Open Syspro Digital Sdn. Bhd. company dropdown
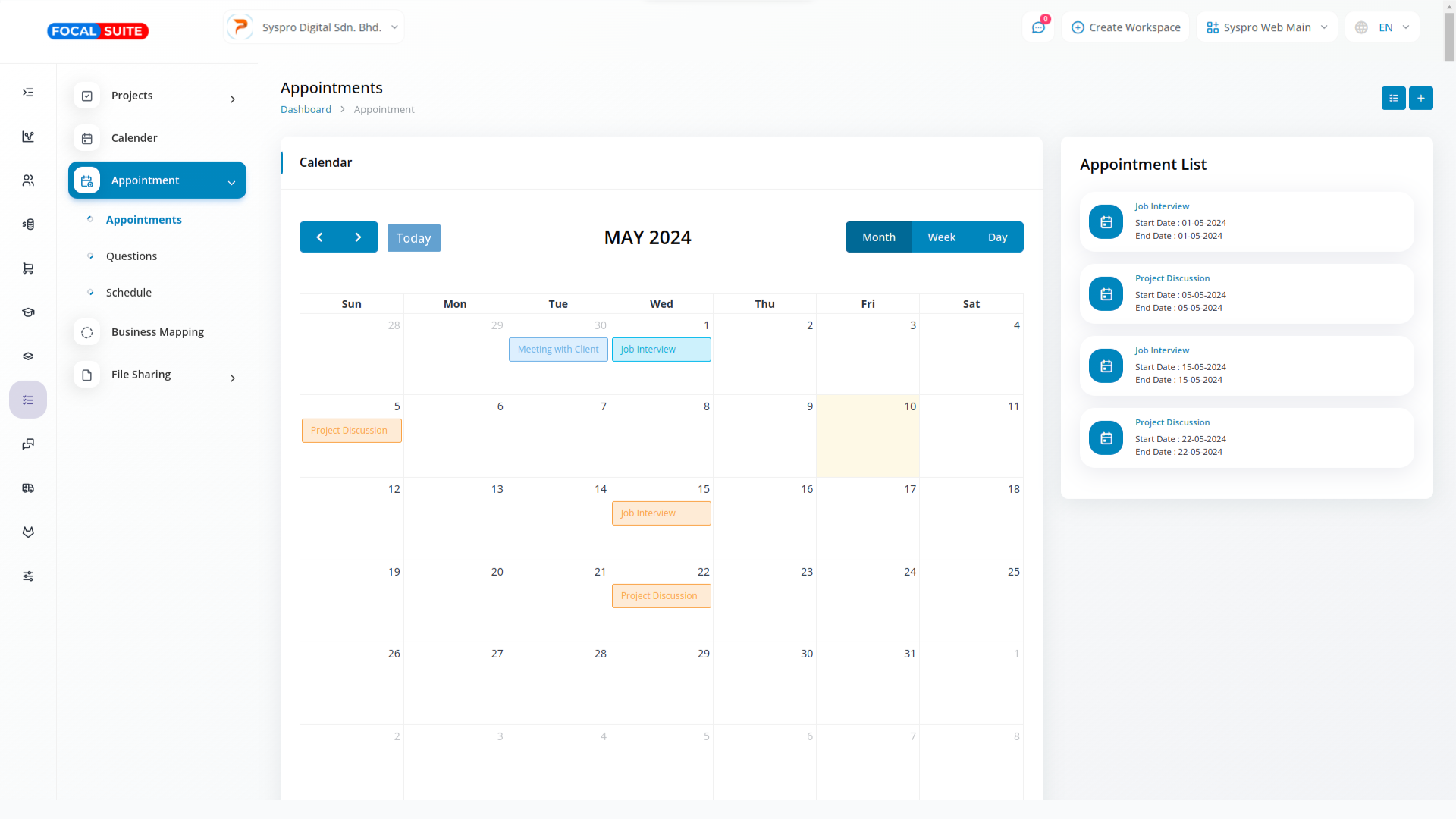 [314, 27]
